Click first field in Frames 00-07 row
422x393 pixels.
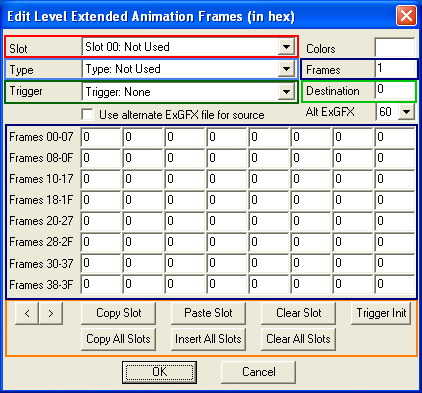click(x=101, y=137)
